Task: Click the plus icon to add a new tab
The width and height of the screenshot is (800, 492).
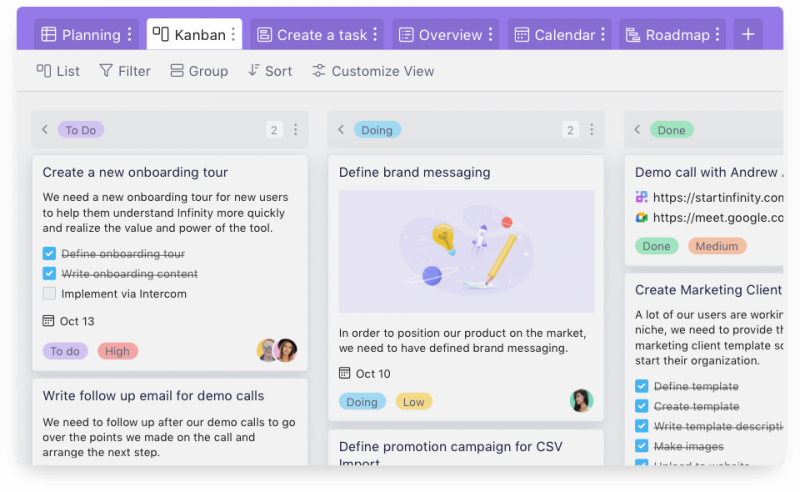Action: coord(748,35)
